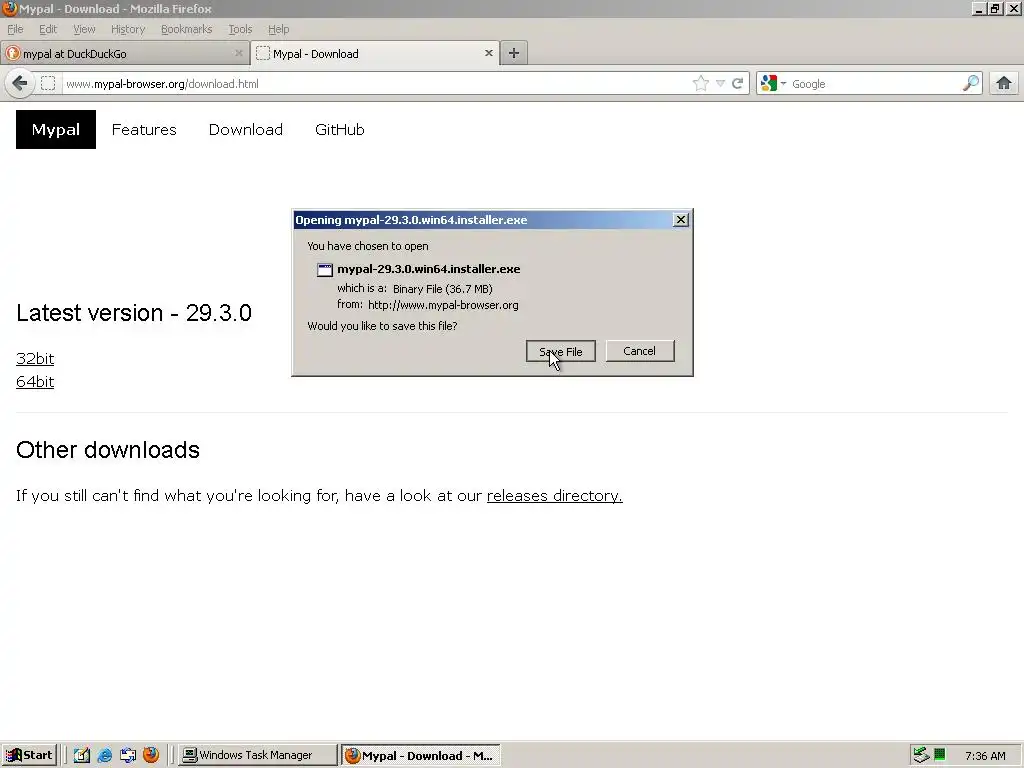1024x768 pixels.
Task: Open the Tools menu
Action: tap(240, 29)
